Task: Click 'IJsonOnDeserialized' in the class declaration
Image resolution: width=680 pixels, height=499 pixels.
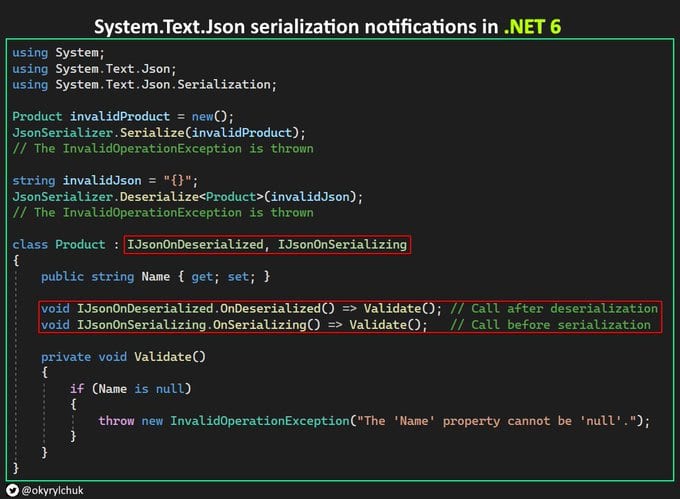Action: tap(195, 244)
